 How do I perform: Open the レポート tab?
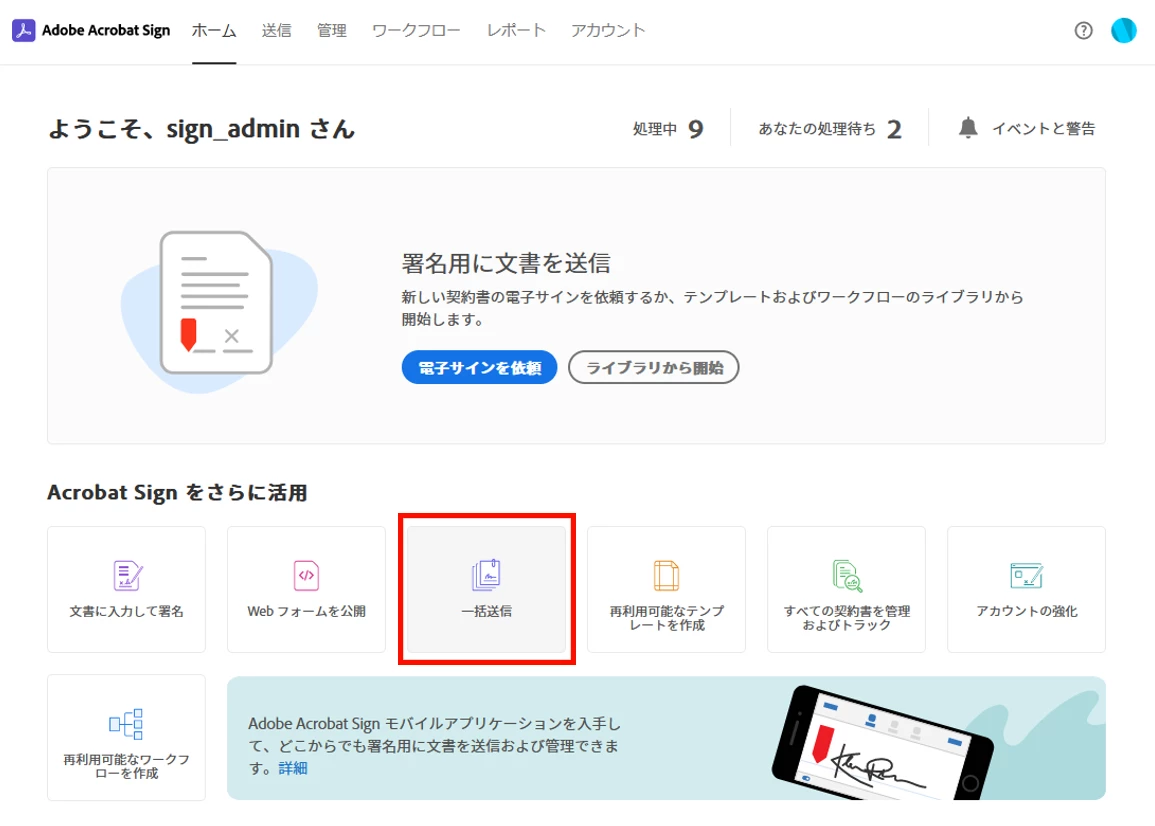click(x=516, y=30)
